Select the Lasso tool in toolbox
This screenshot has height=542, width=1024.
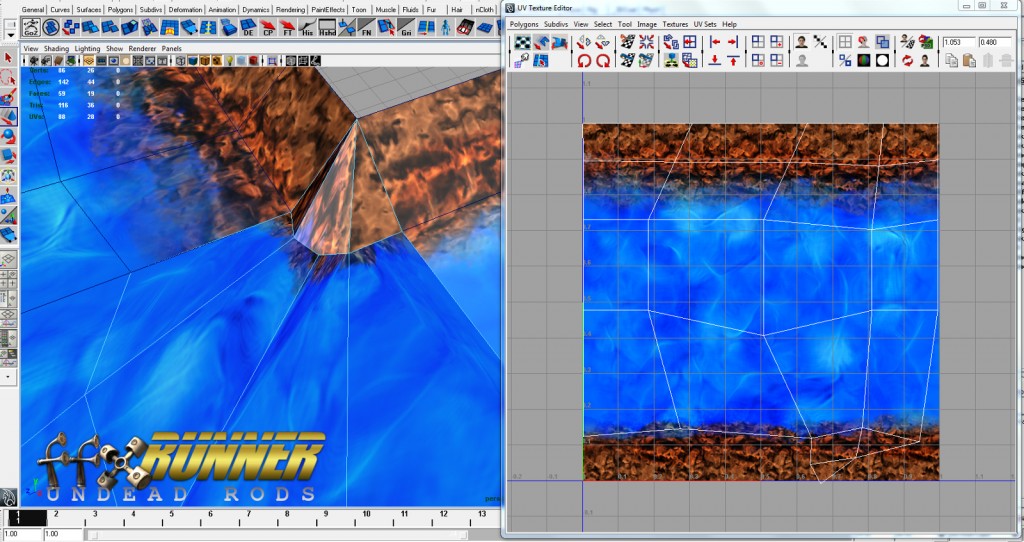pyautogui.click(x=8, y=78)
